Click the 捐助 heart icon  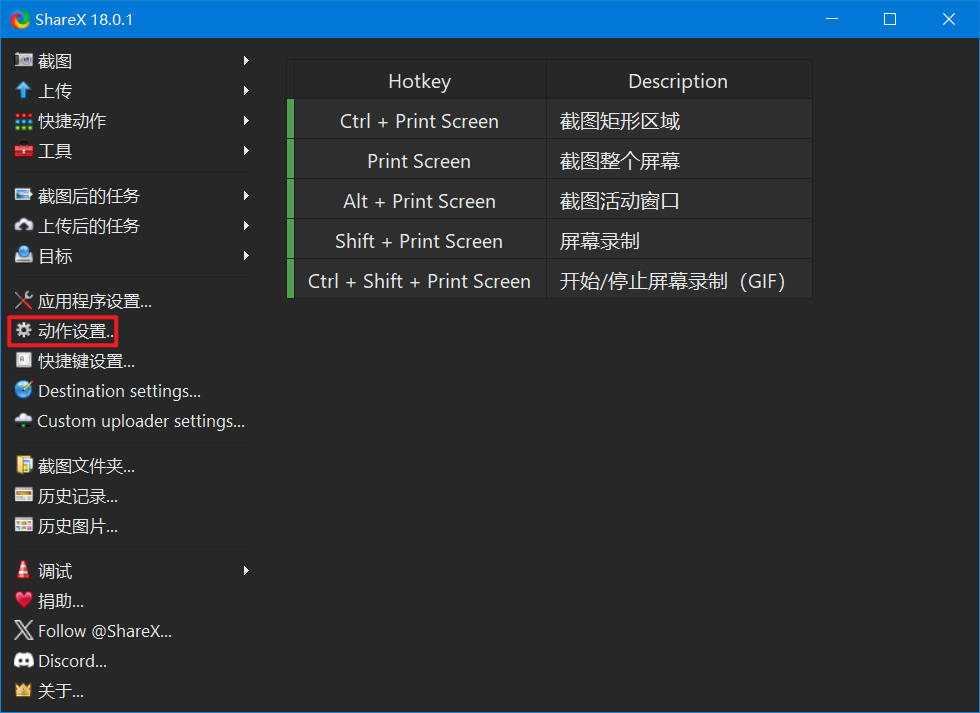(x=24, y=601)
